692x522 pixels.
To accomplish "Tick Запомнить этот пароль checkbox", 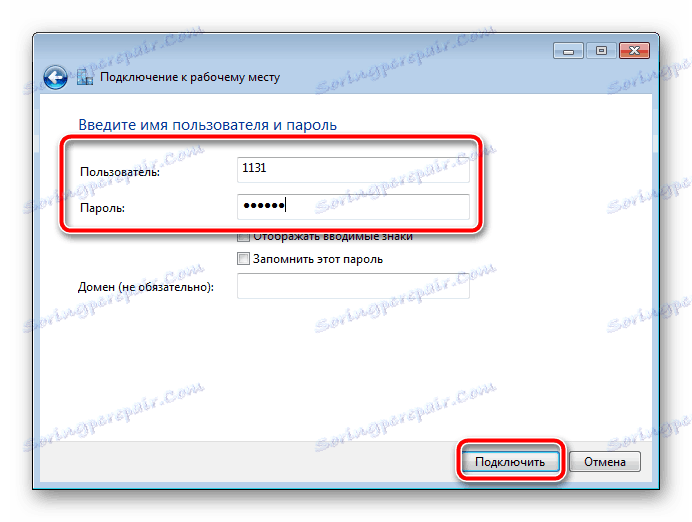I will tap(243, 258).
